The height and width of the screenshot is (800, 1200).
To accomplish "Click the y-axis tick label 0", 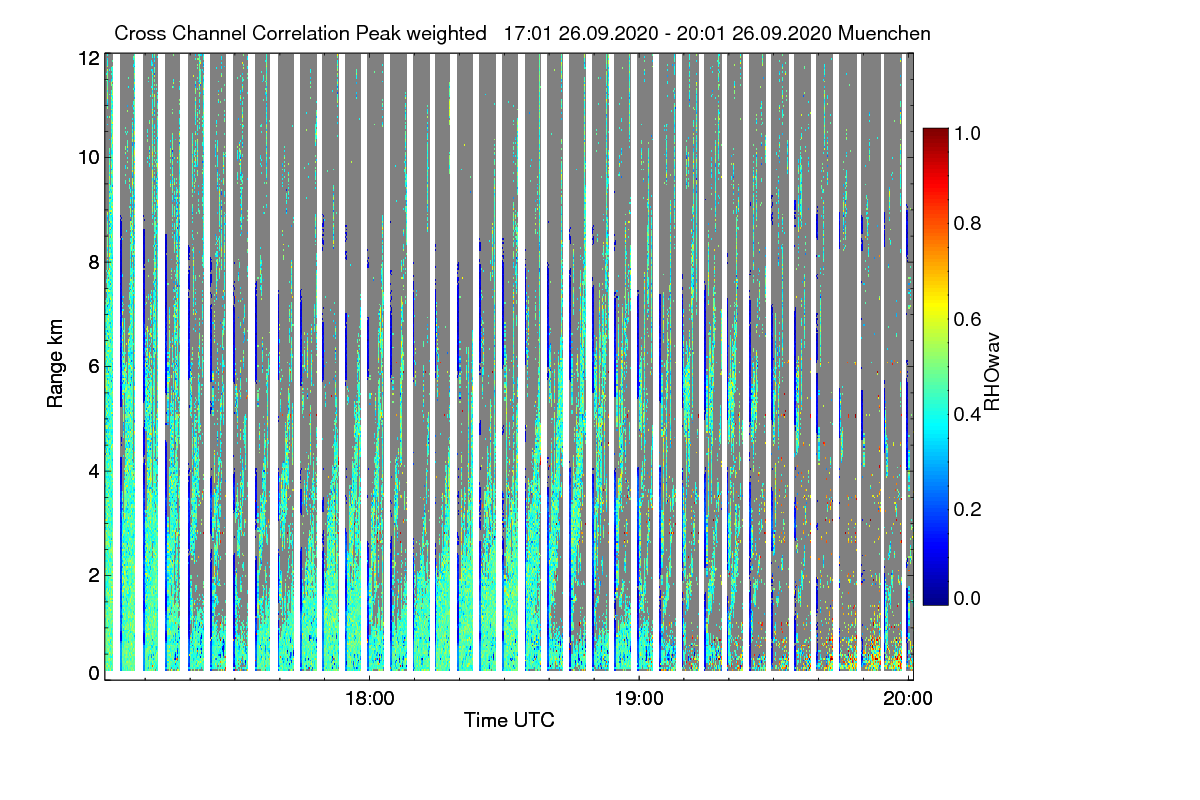I will coord(93,674).
